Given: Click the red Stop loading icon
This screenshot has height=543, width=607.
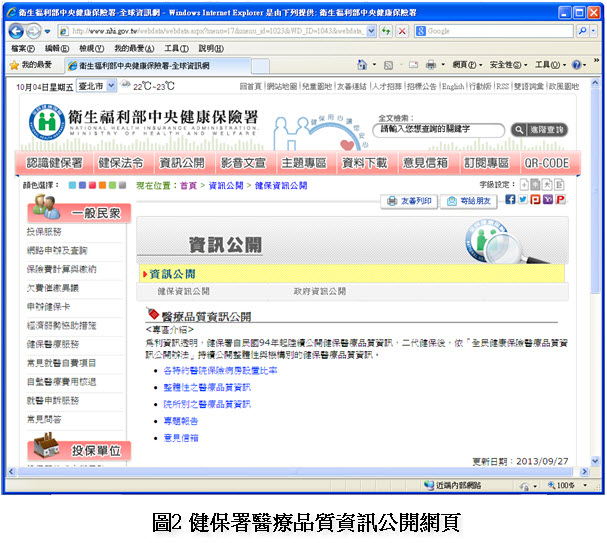Looking at the screenshot, I should point(402,31).
